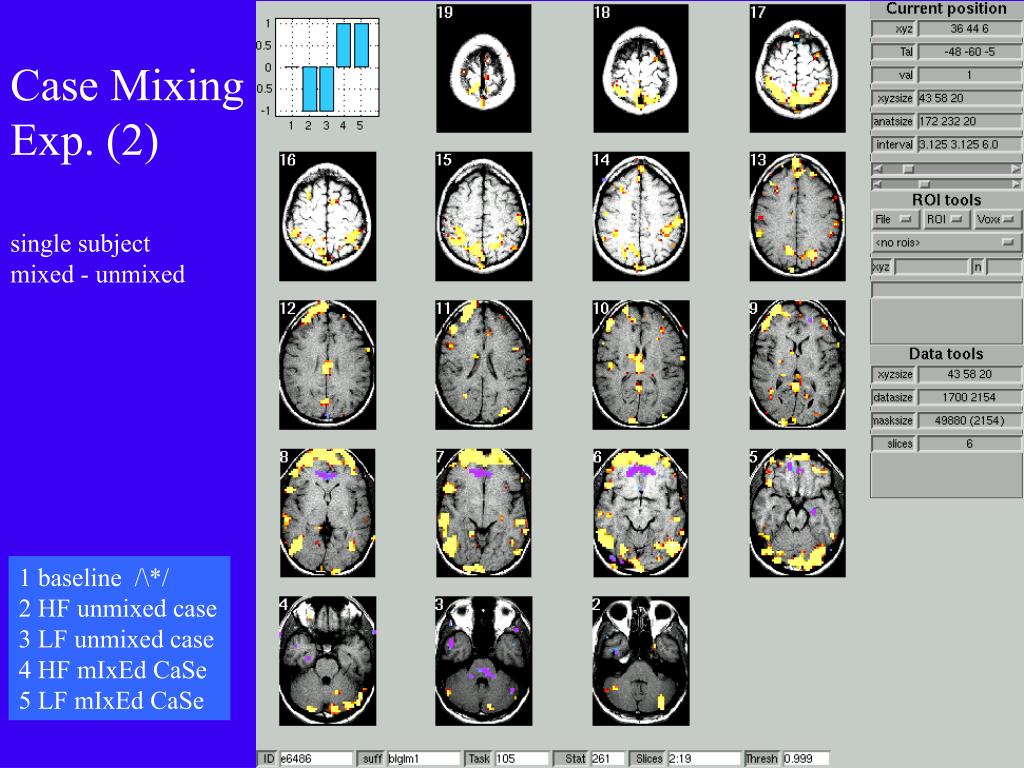The height and width of the screenshot is (768, 1024).
Task: Select brain slice 10
Action: pyautogui.click(x=641, y=365)
